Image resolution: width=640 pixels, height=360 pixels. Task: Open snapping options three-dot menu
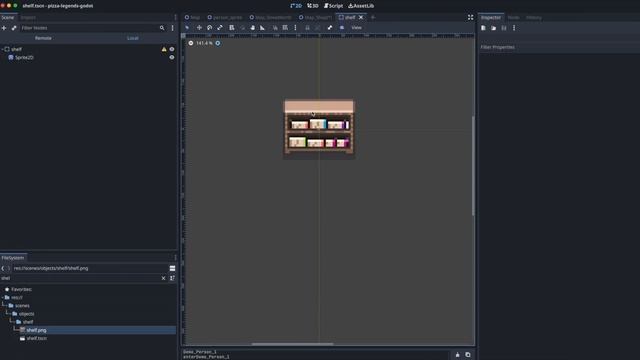[295, 28]
